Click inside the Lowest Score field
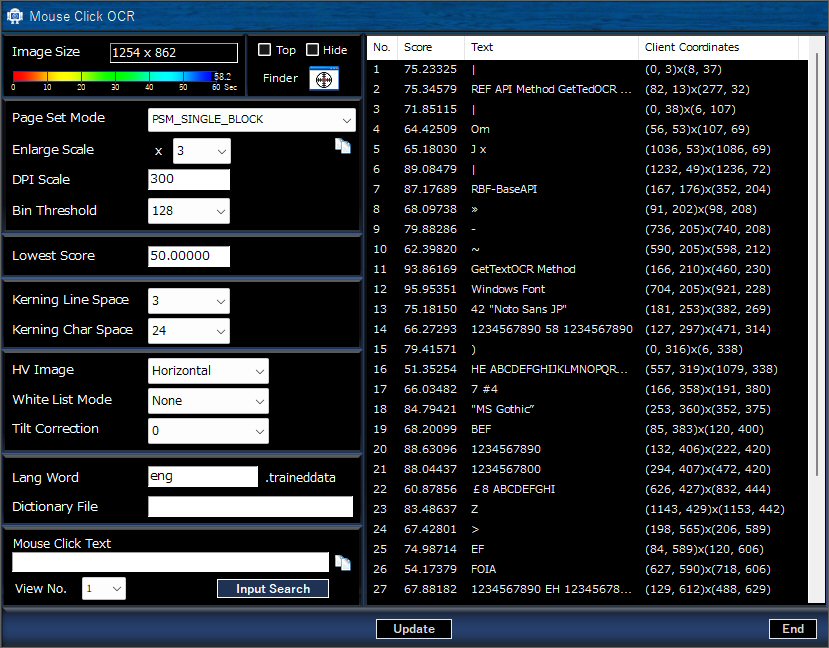This screenshot has height=648, width=829. tap(189, 256)
